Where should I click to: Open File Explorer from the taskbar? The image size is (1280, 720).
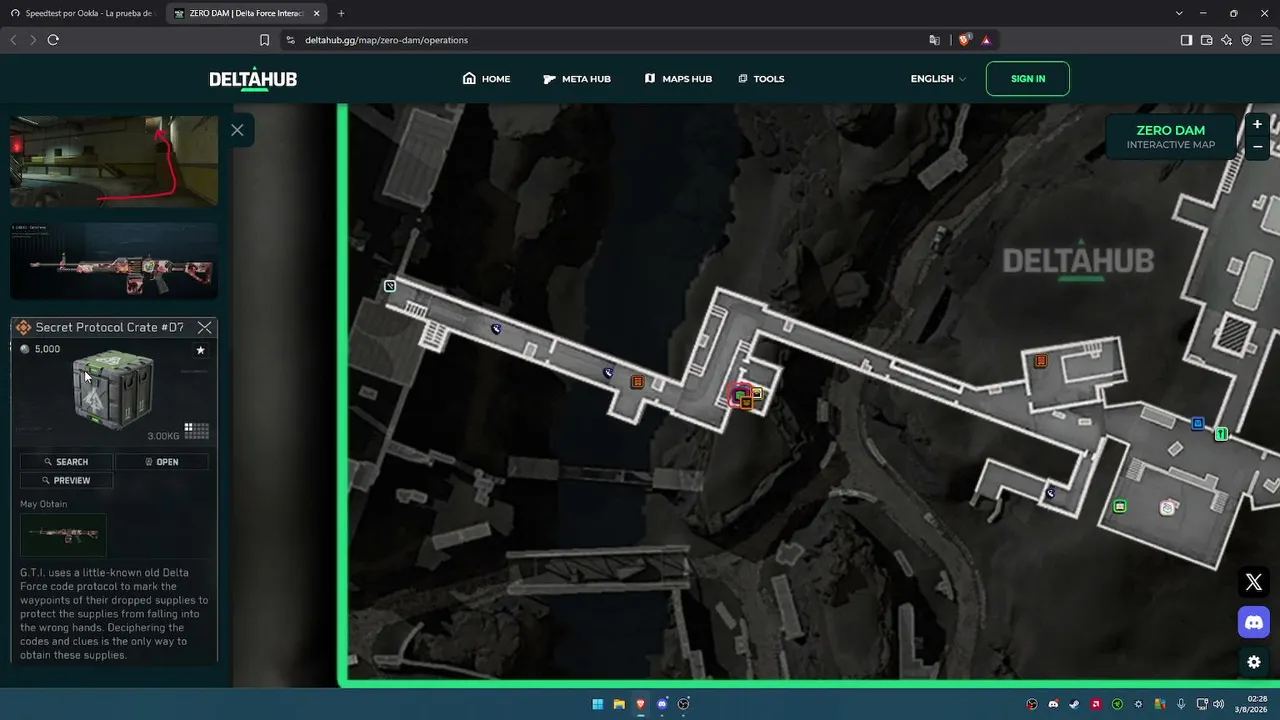click(x=619, y=704)
